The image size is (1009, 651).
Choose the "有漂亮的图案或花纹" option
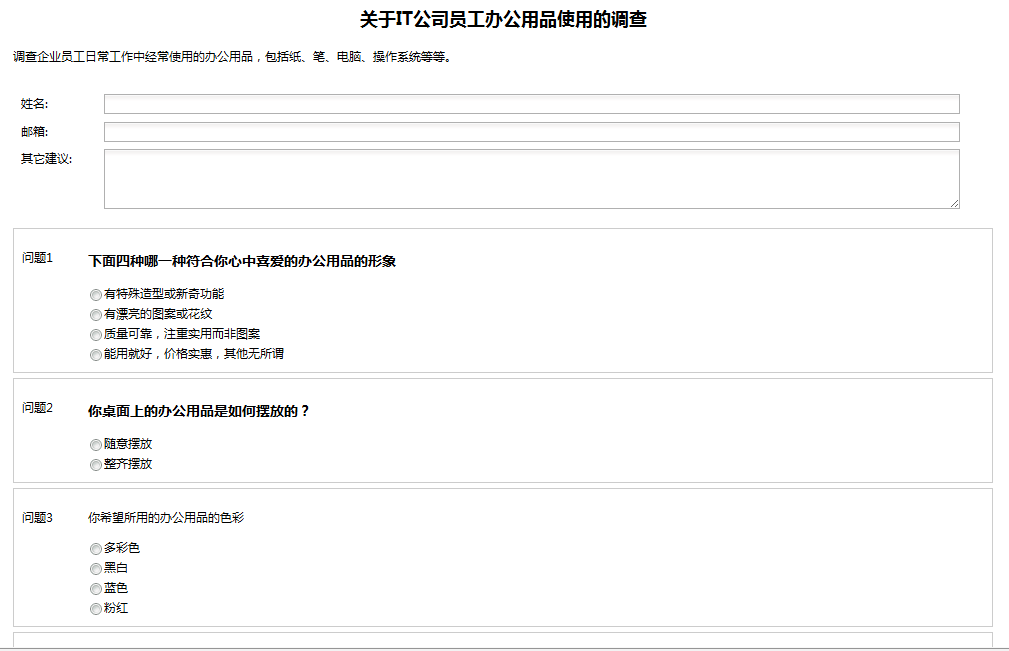point(96,315)
